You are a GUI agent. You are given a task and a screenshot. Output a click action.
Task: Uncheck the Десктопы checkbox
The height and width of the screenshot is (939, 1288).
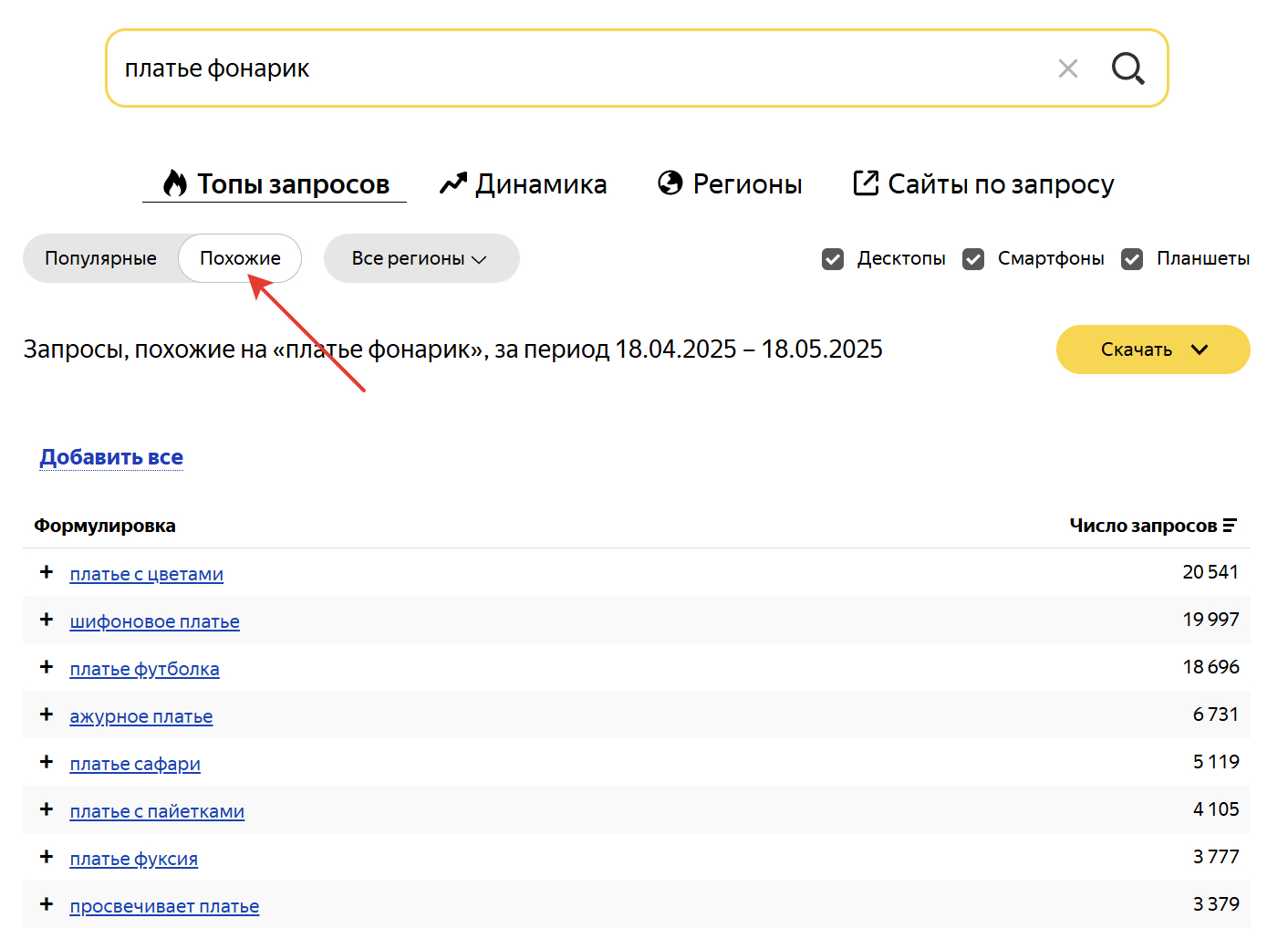coord(833,259)
